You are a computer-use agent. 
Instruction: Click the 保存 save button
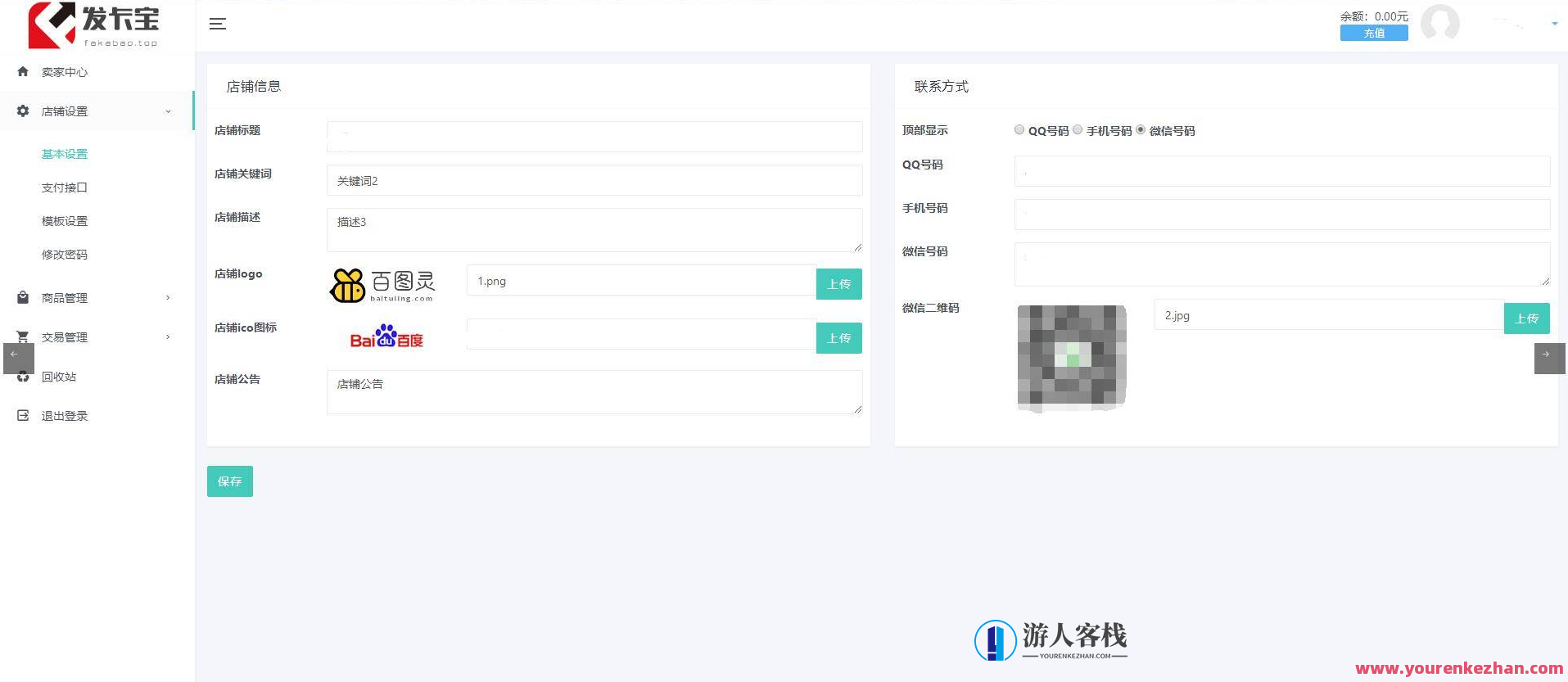(x=230, y=481)
